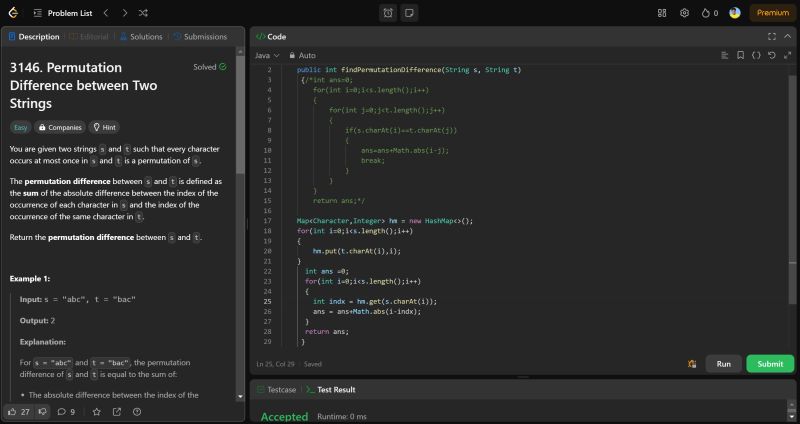The height and width of the screenshot is (424, 800).
Task: Switch to the Editorial tab
Action: click(x=89, y=37)
